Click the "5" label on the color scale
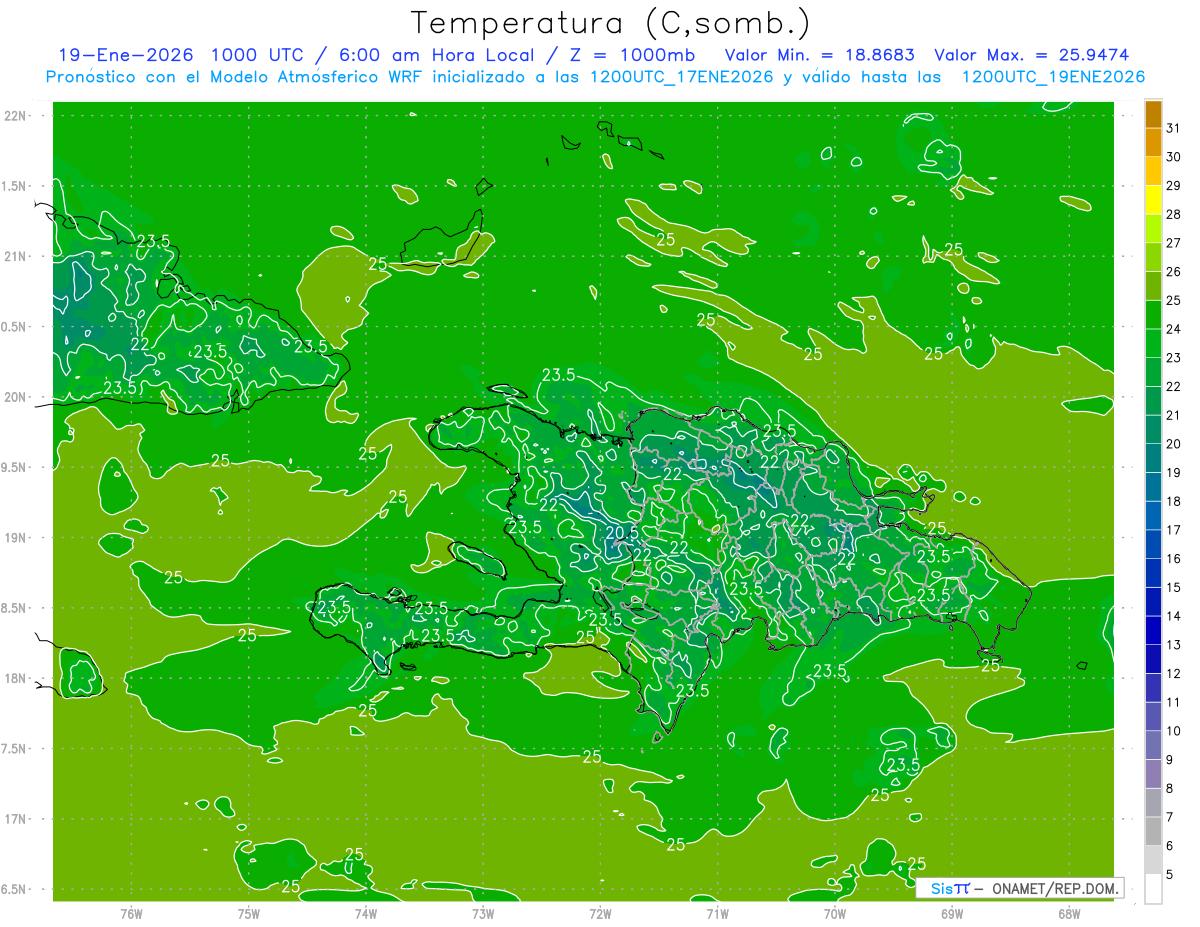The width and height of the screenshot is (1200, 927). (1170, 875)
